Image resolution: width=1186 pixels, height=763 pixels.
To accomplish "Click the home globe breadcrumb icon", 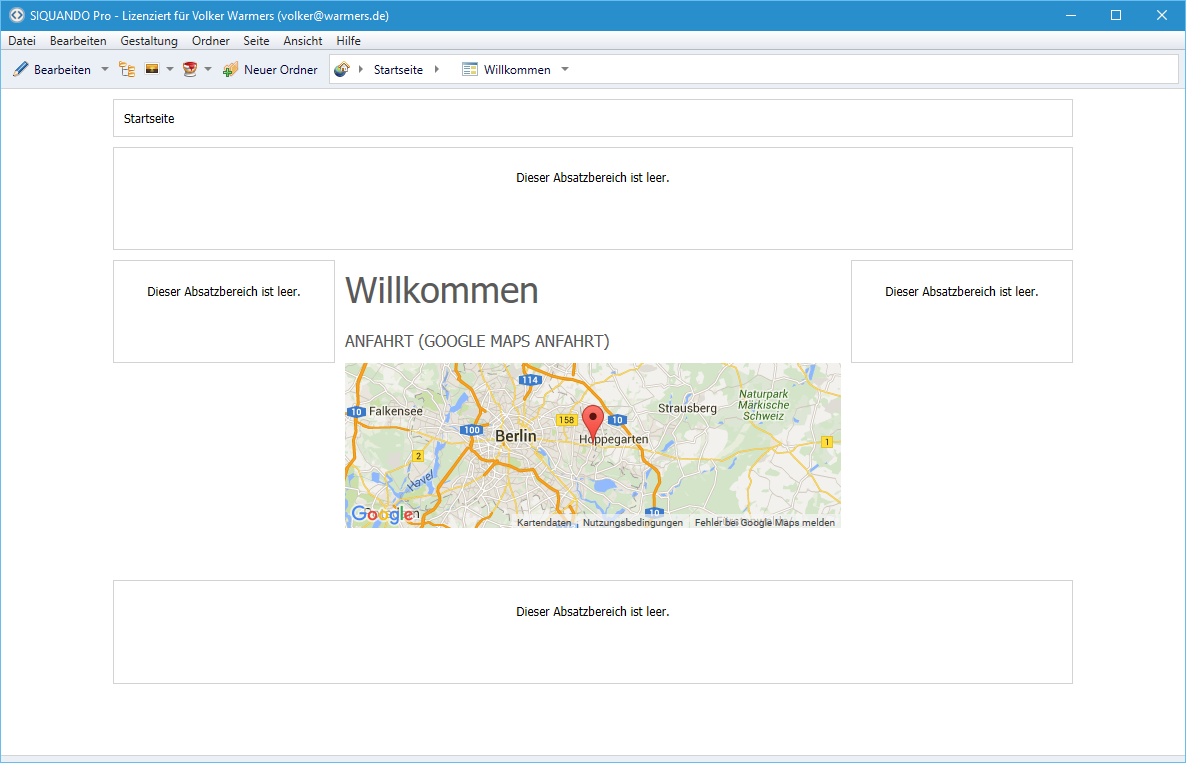I will [x=342, y=70].
